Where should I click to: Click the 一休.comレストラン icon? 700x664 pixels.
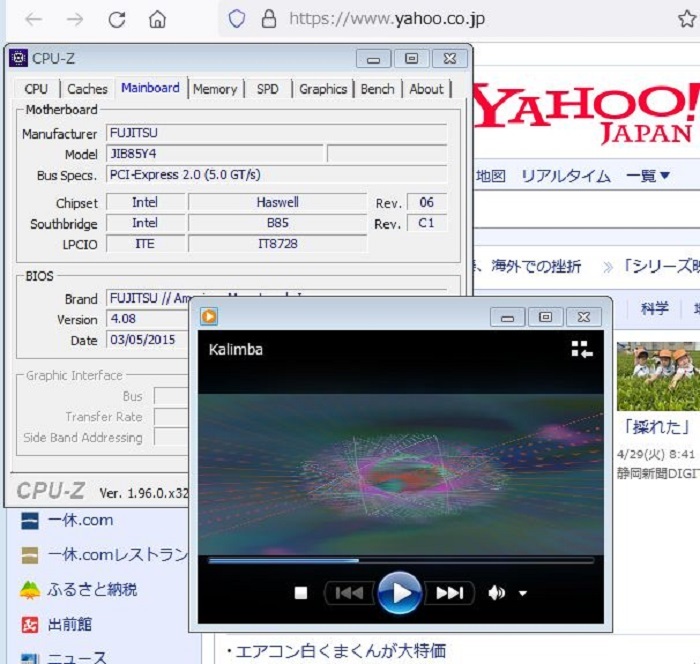coord(30,555)
